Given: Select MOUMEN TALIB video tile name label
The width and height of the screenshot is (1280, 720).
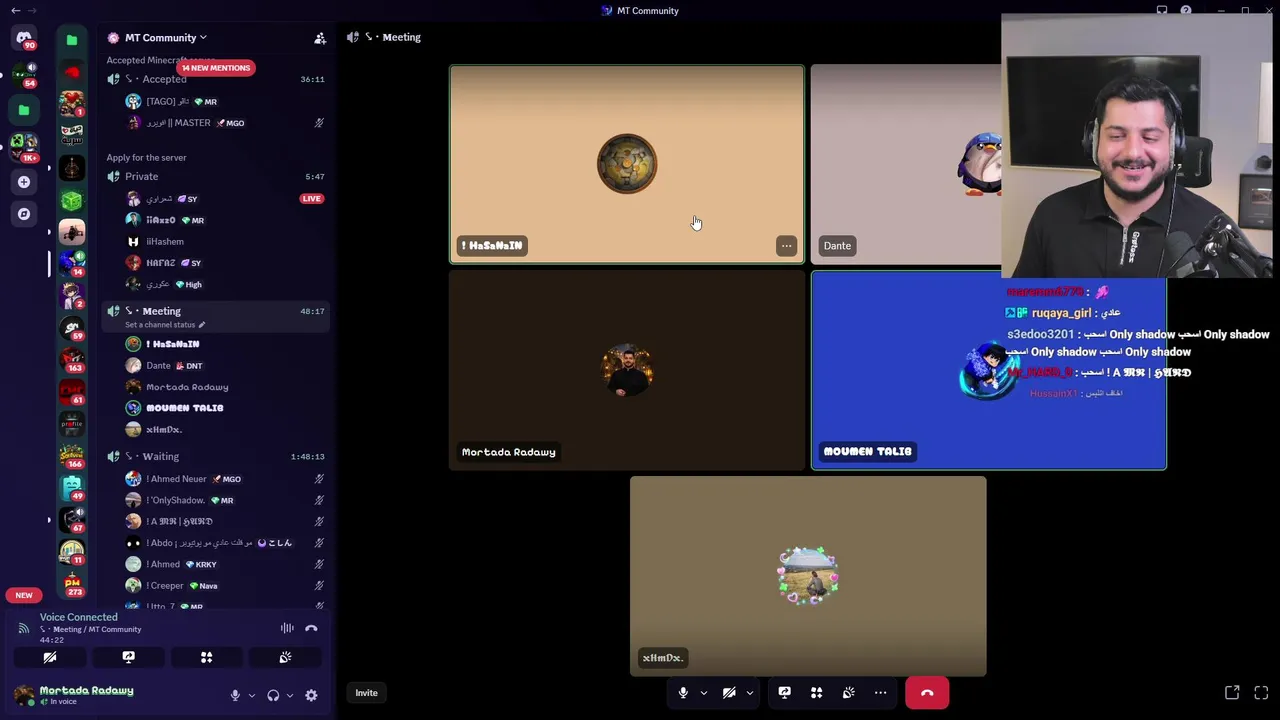Looking at the screenshot, I should [x=867, y=451].
